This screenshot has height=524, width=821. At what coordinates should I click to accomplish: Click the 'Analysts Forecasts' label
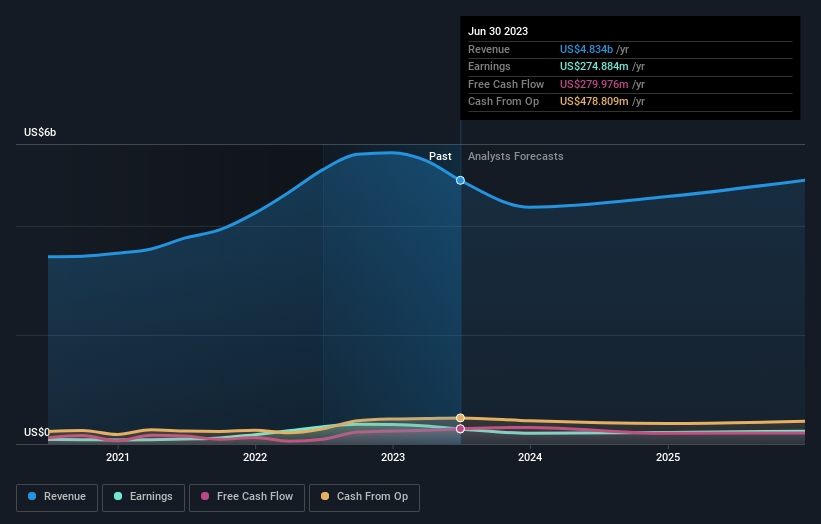click(x=516, y=156)
